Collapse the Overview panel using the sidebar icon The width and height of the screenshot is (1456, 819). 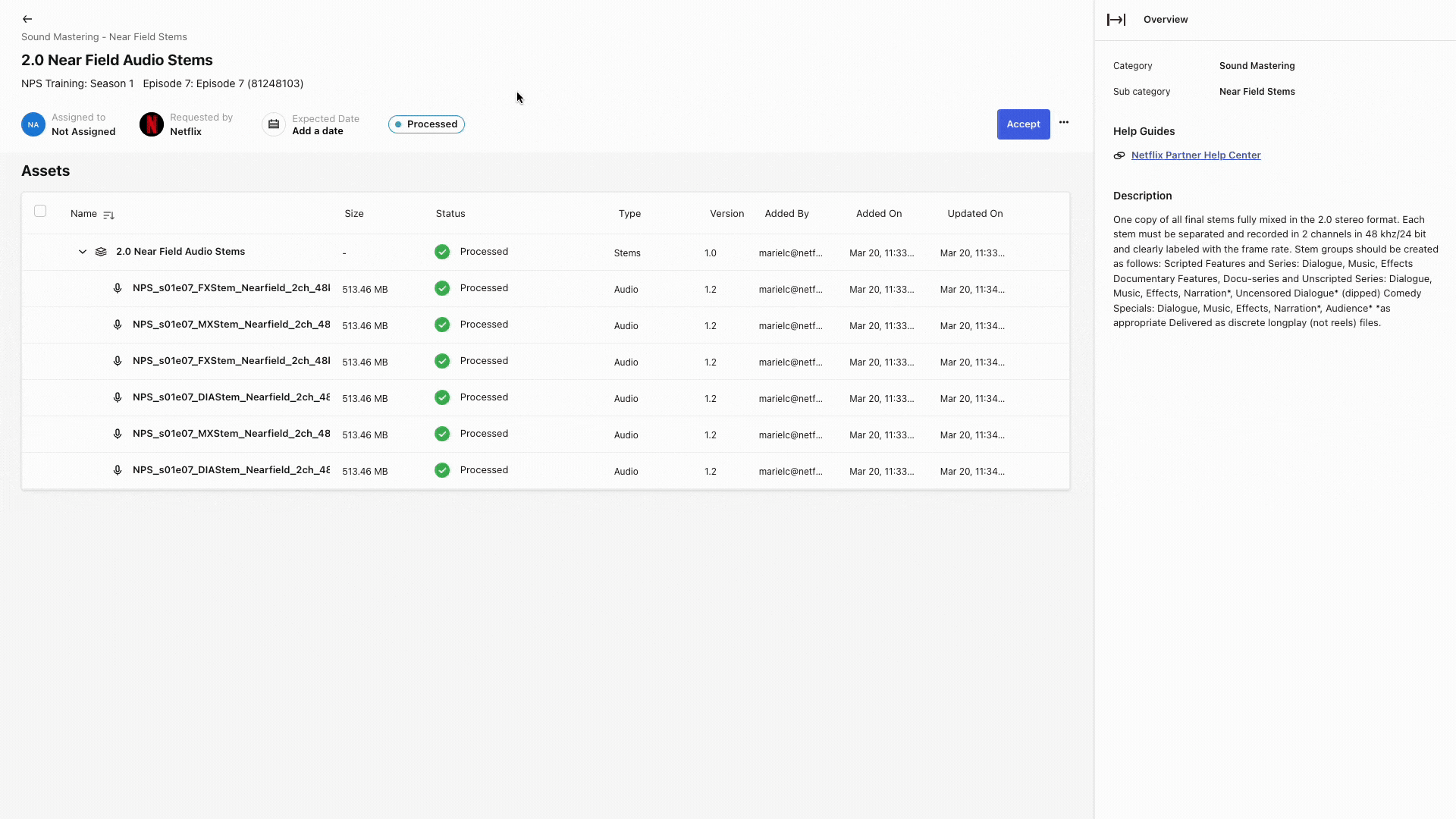(x=1117, y=19)
